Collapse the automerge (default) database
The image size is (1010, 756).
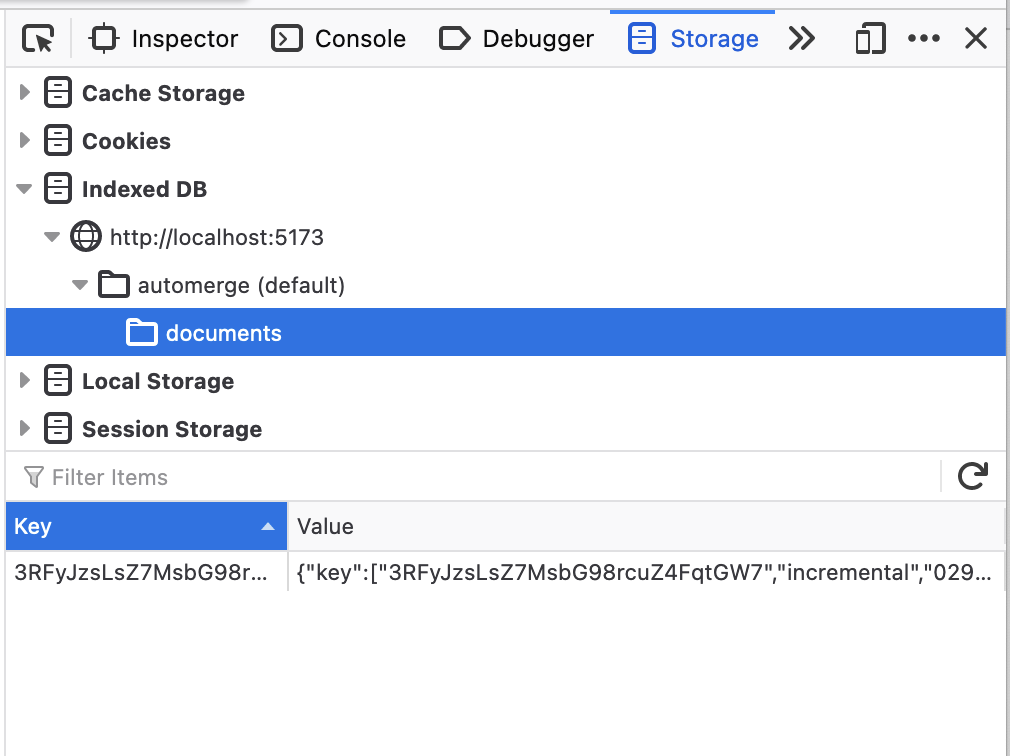(x=79, y=285)
